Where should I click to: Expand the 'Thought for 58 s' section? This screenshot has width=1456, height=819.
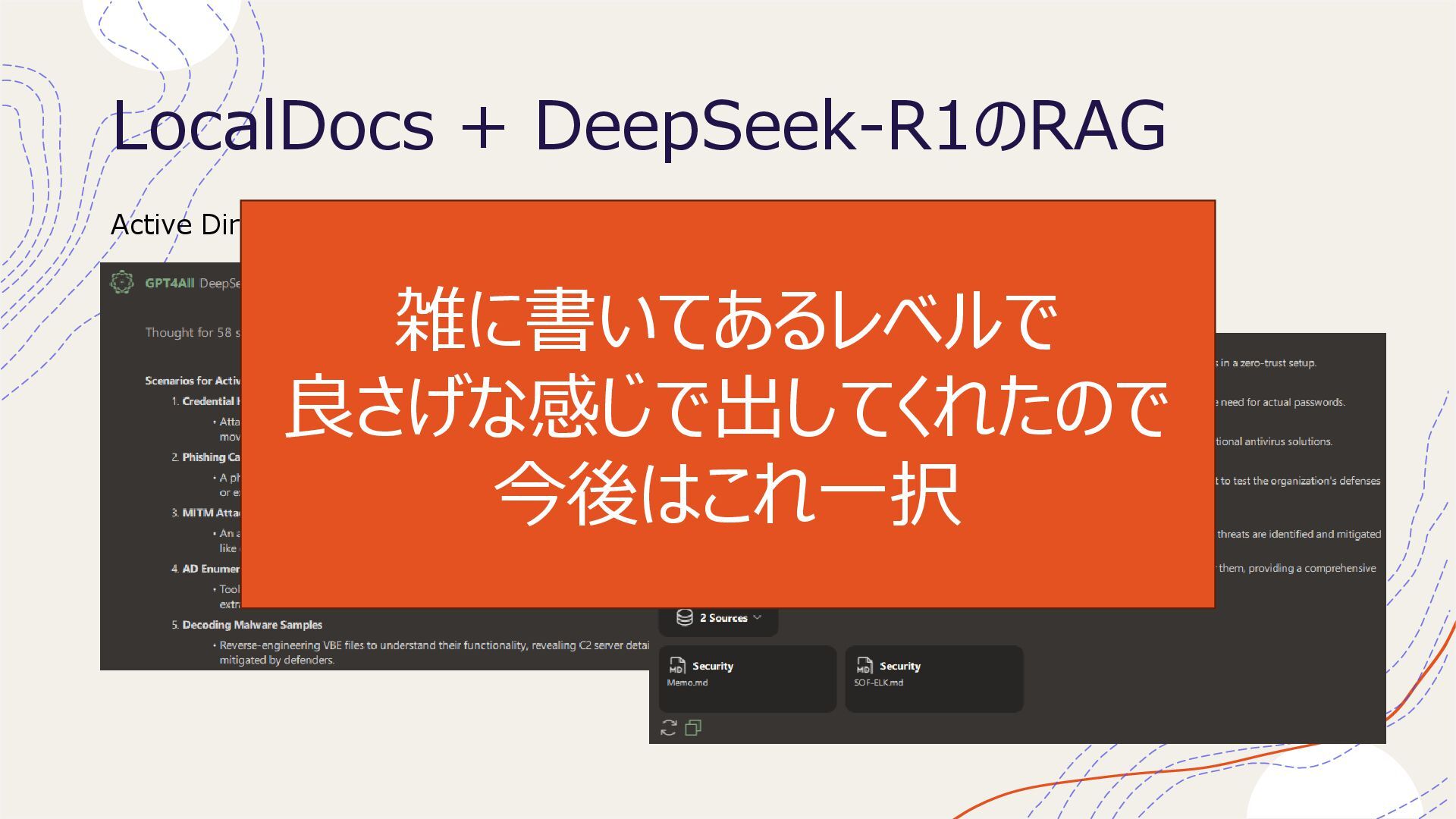(x=193, y=332)
